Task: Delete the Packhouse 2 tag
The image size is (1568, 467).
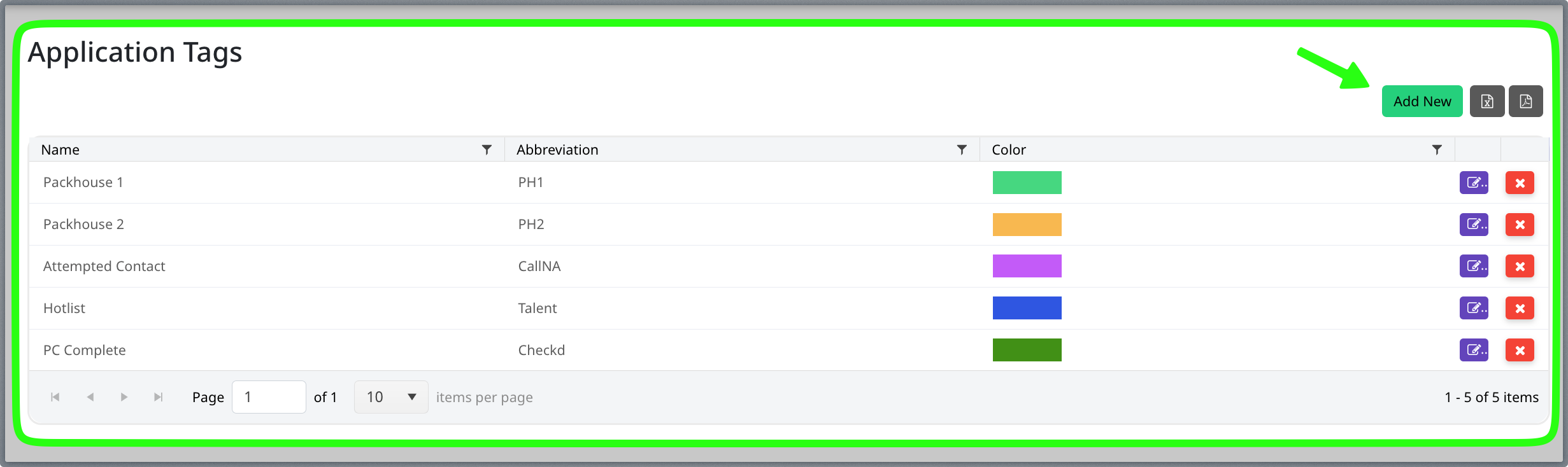Action: (1520, 225)
